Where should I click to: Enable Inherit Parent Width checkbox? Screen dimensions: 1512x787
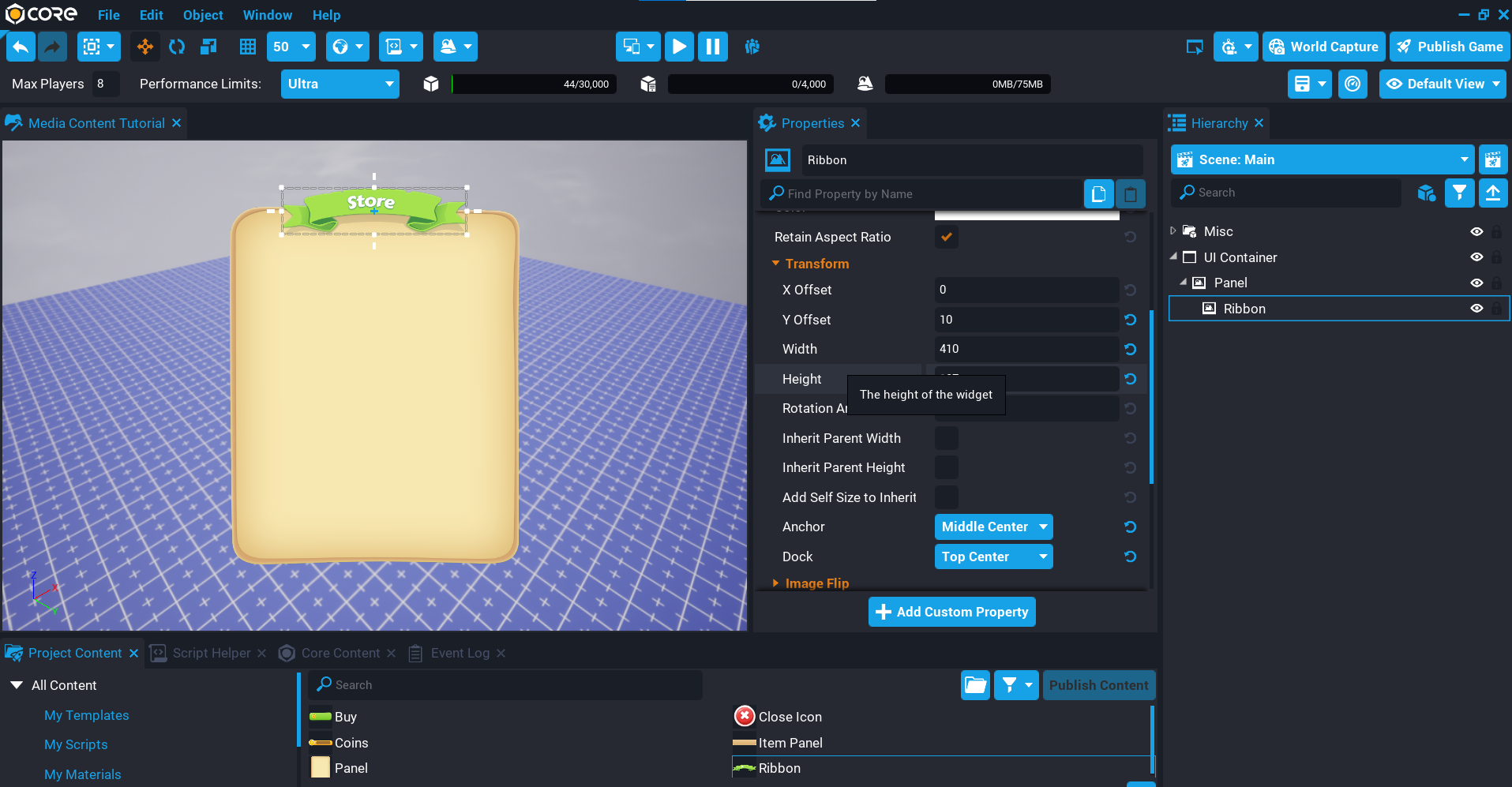[946, 438]
